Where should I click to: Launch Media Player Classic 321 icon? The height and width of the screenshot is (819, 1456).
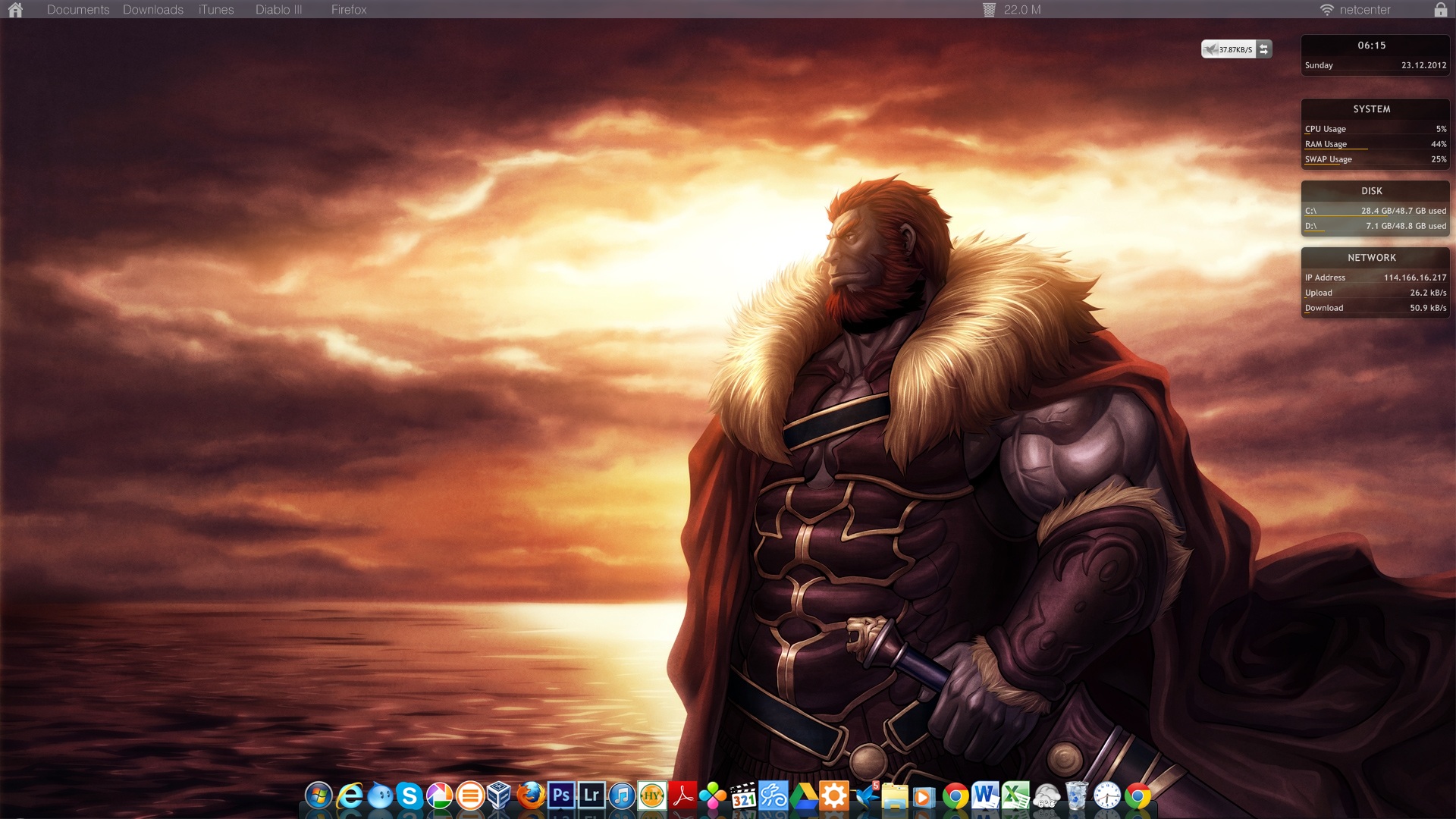[x=743, y=796]
